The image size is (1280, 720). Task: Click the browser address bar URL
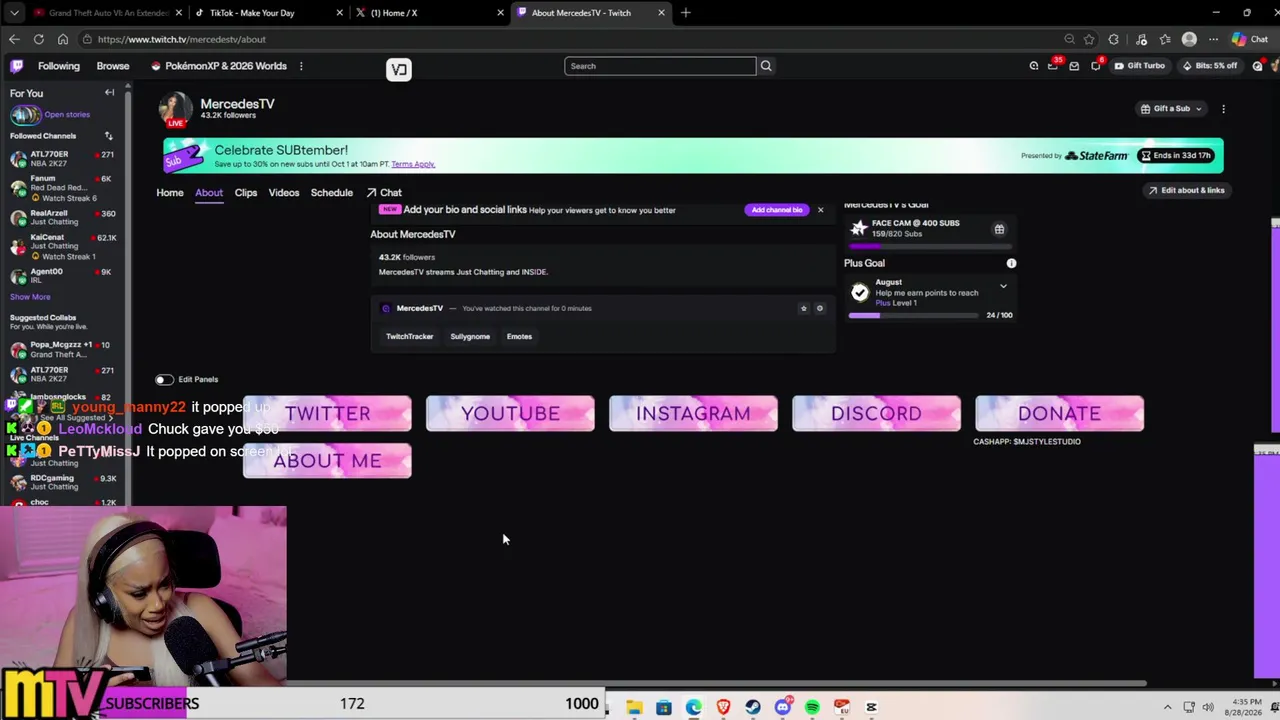pyautogui.click(x=182, y=39)
